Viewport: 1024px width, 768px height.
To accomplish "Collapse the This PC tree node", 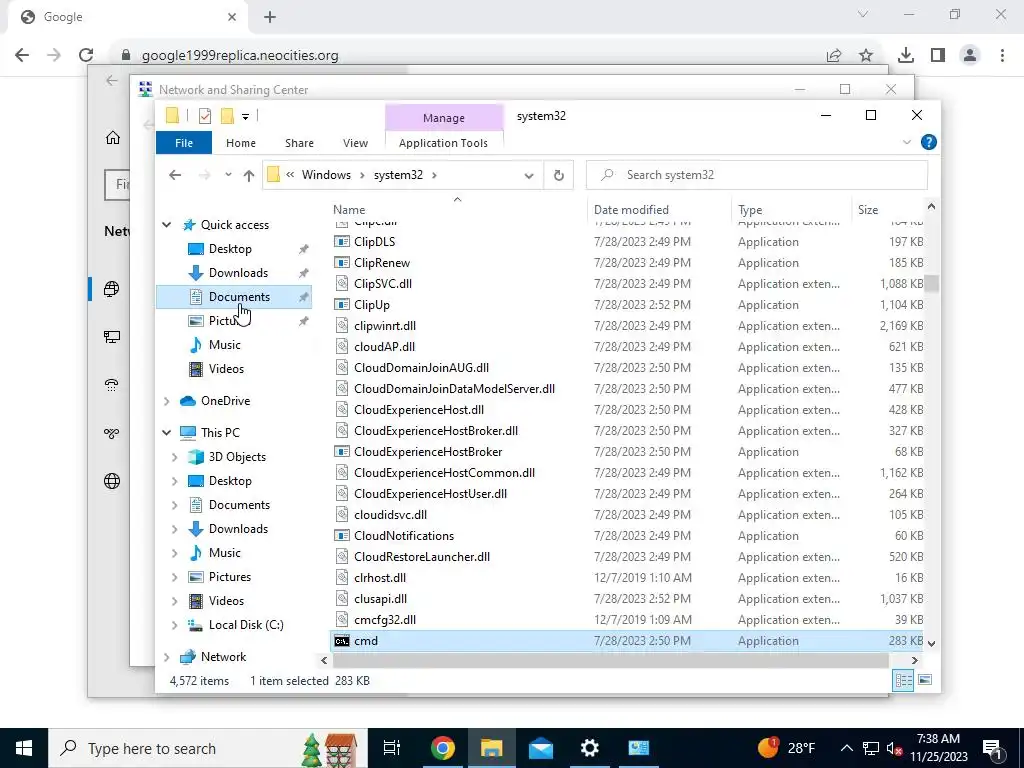I will (167, 432).
